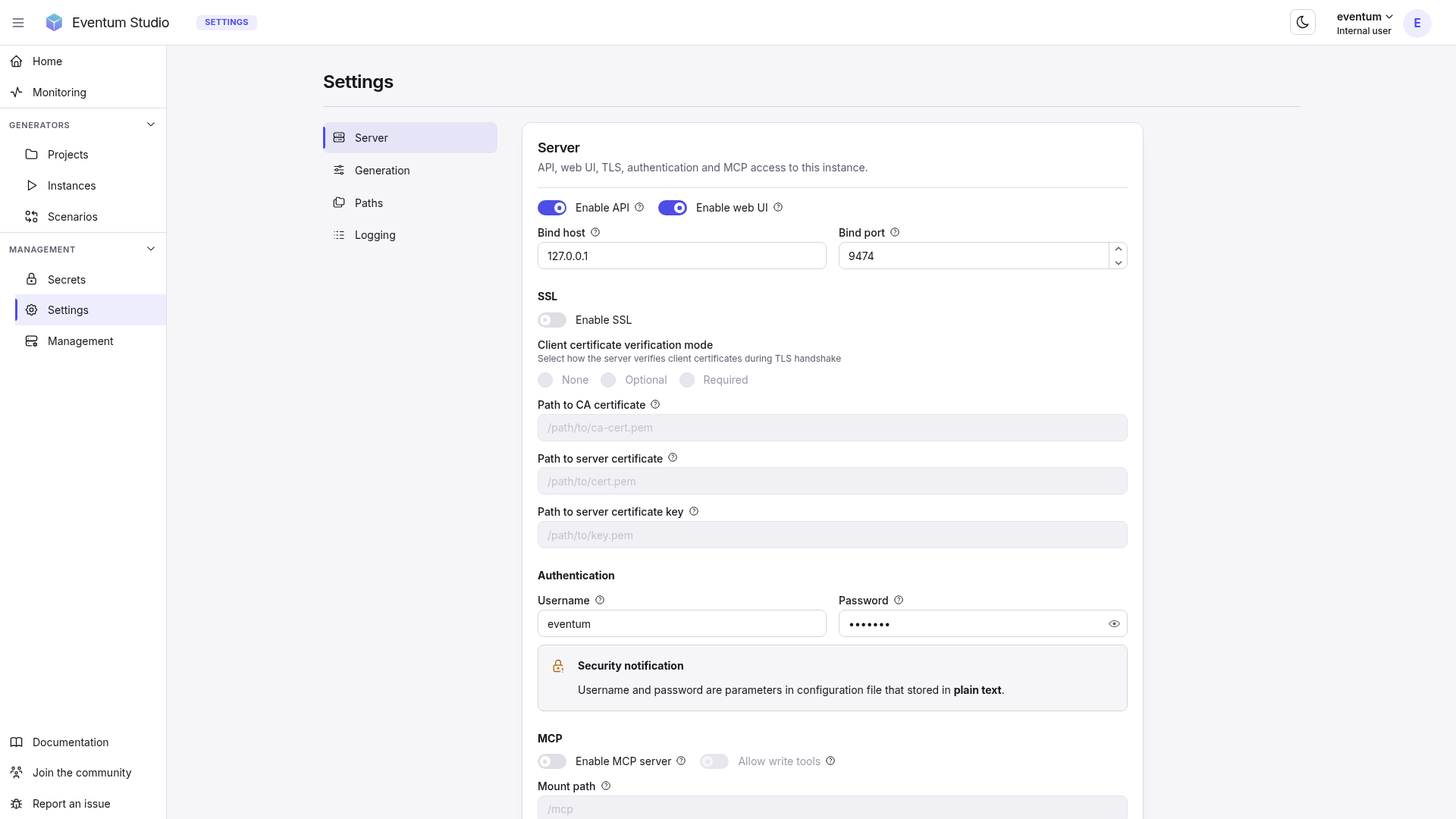Open the Monitoring page
The width and height of the screenshot is (1456, 819).
click(x=83, y=93)
